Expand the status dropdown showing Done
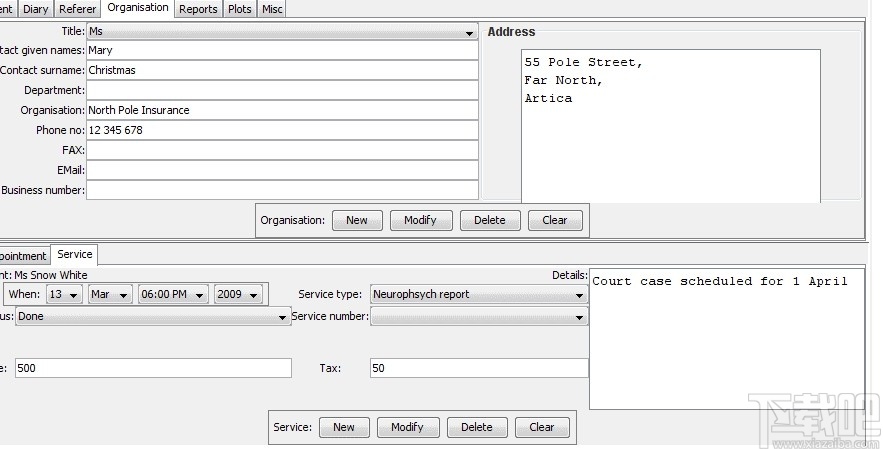The height and width of the screenshot is (449, 883). [153, 317]
